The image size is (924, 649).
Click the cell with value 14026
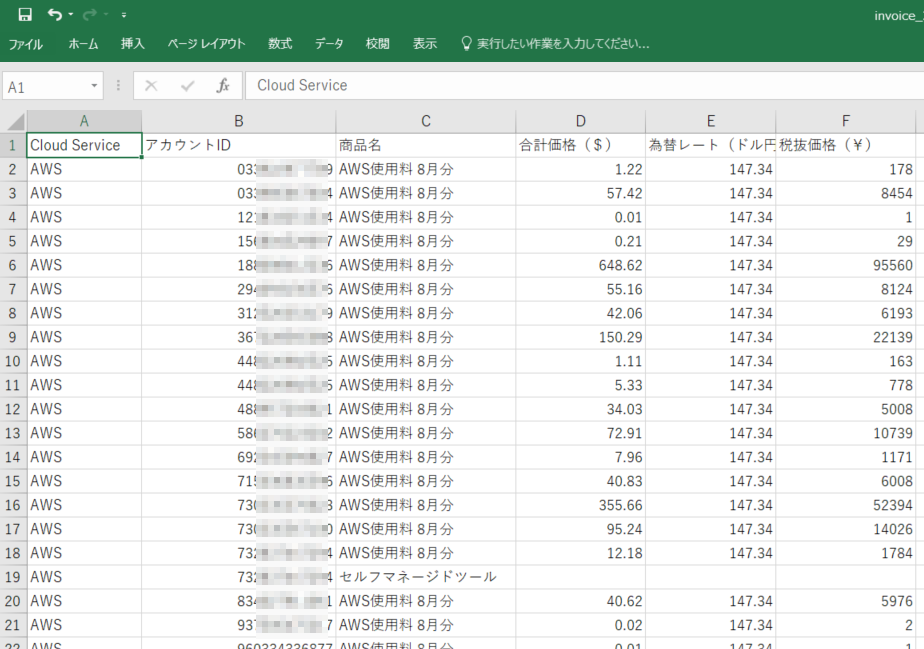click(x=846, y=529)
